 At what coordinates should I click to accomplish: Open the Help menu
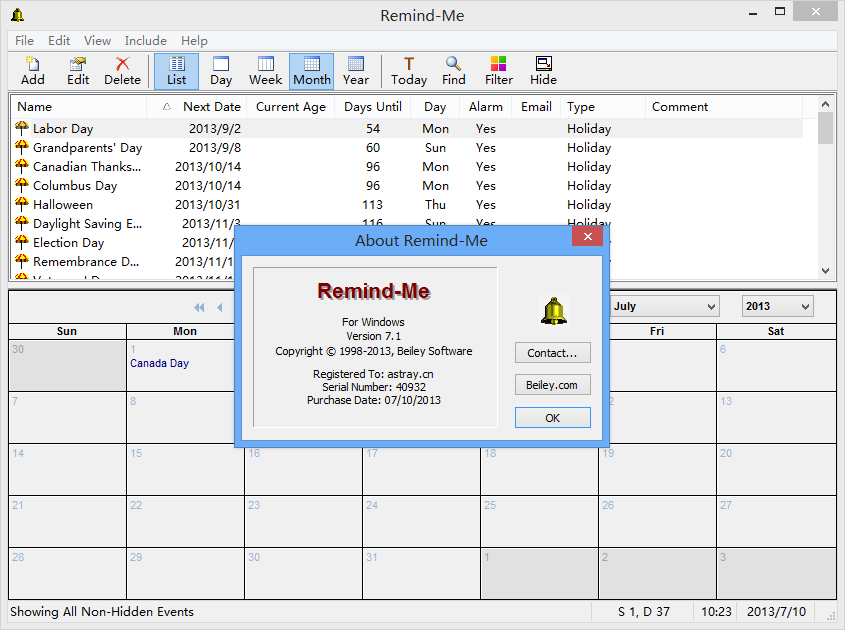click(x=194, y=41)
